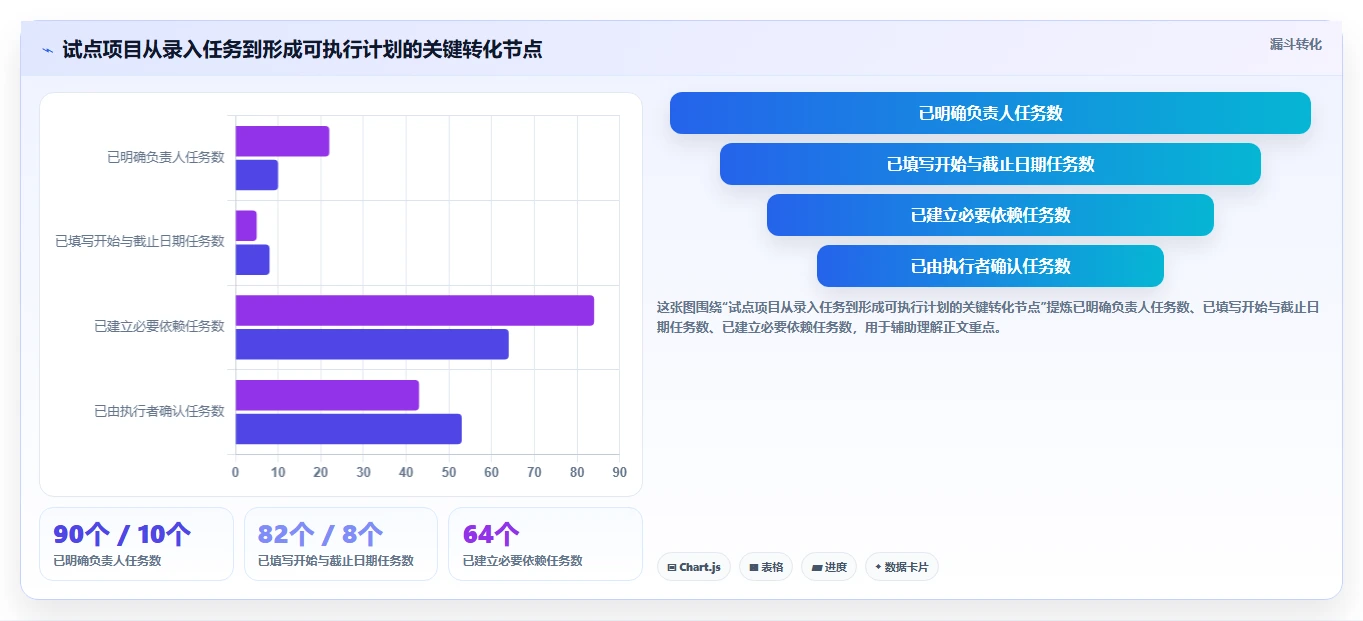This screenshot has height=621, width=1363.
Task: Select the 已明确负责人任务数 funnel stage
Action: [x=990, y=113]
